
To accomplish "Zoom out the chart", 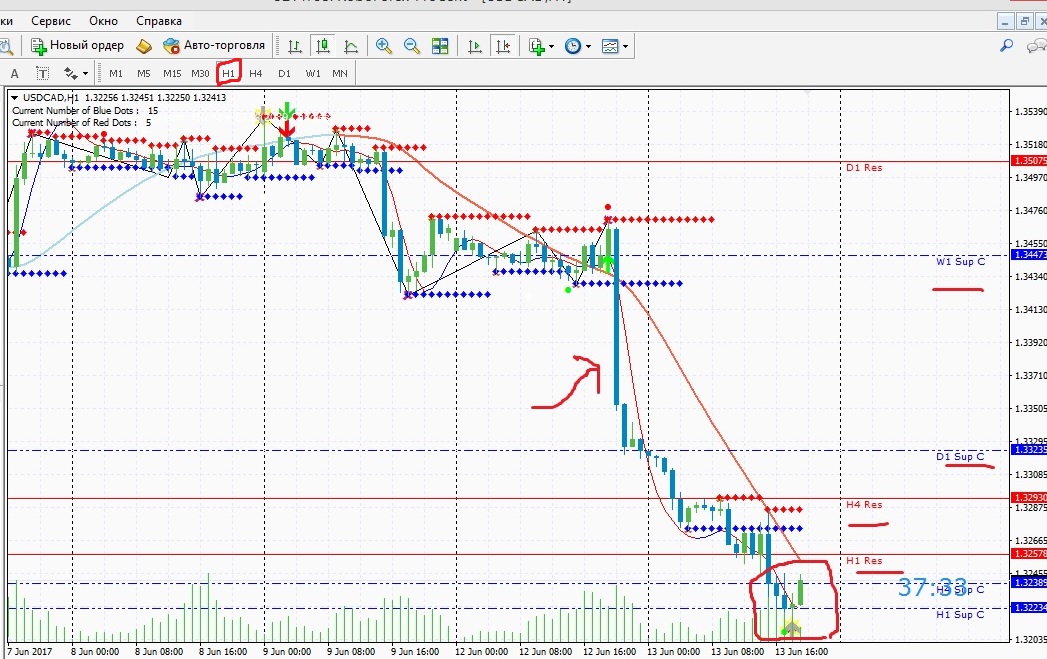I will tap(411, 46).
